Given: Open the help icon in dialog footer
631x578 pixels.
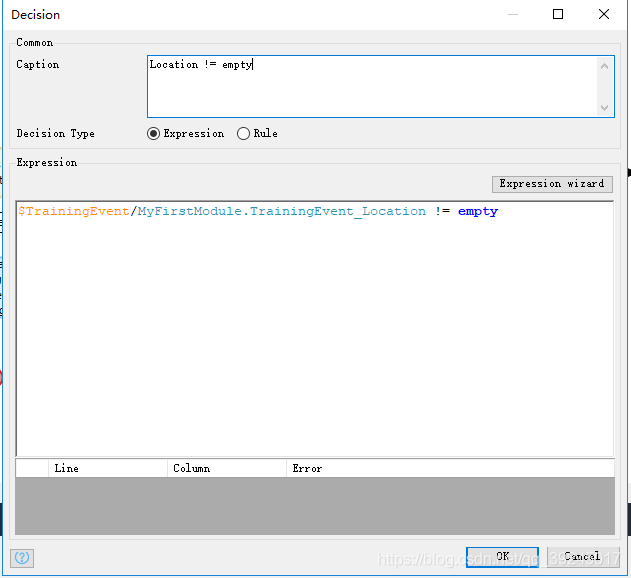Looking at the screenshot, I should click(x=22, y=557).
